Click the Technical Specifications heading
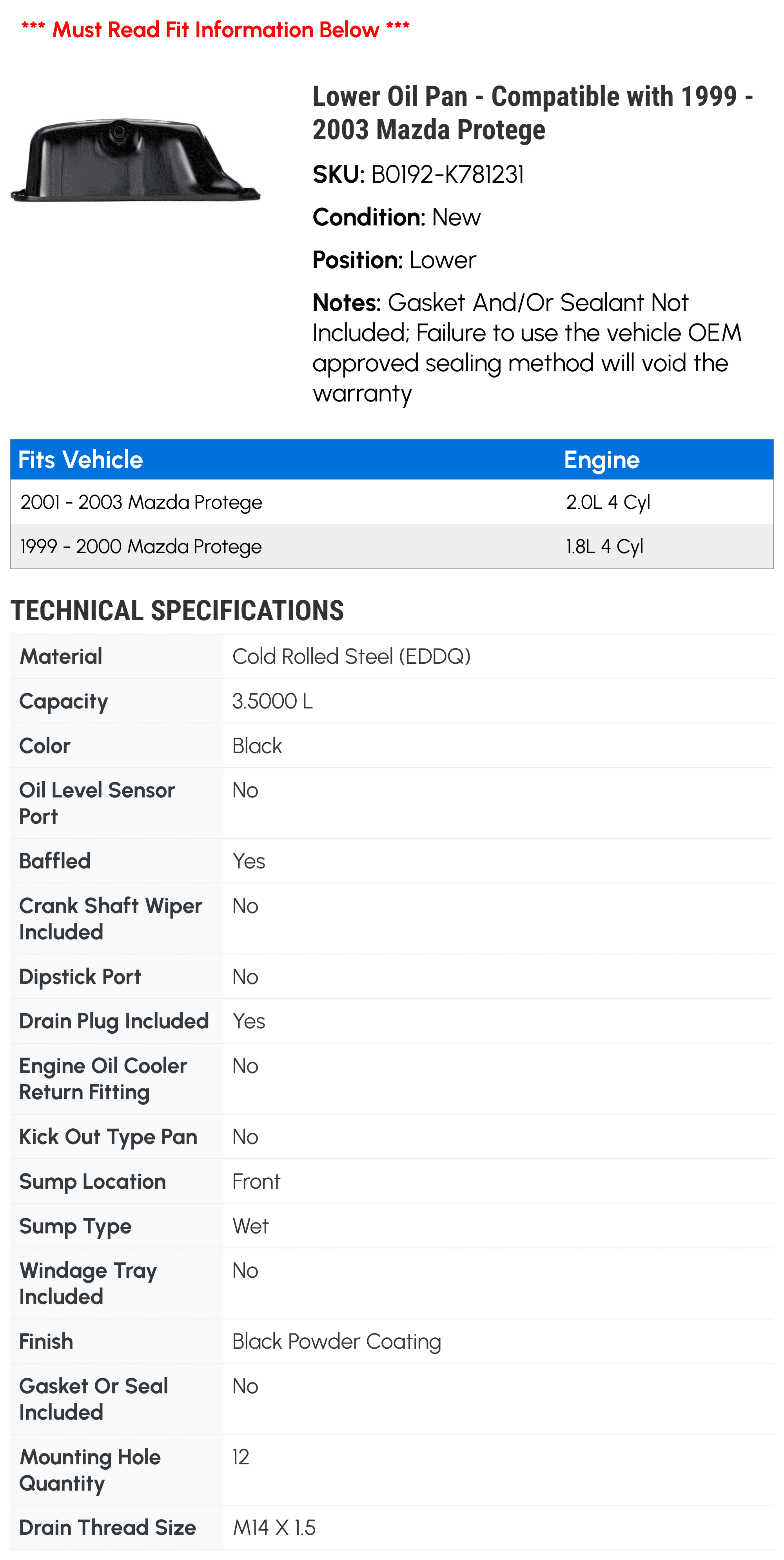 pos(177,610)
